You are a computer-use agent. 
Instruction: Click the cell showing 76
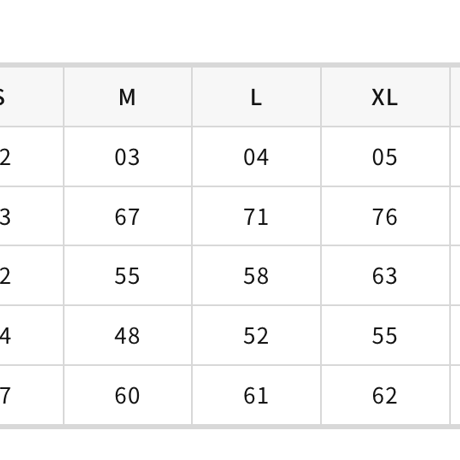pyautogui.click(x=385, y=216)
